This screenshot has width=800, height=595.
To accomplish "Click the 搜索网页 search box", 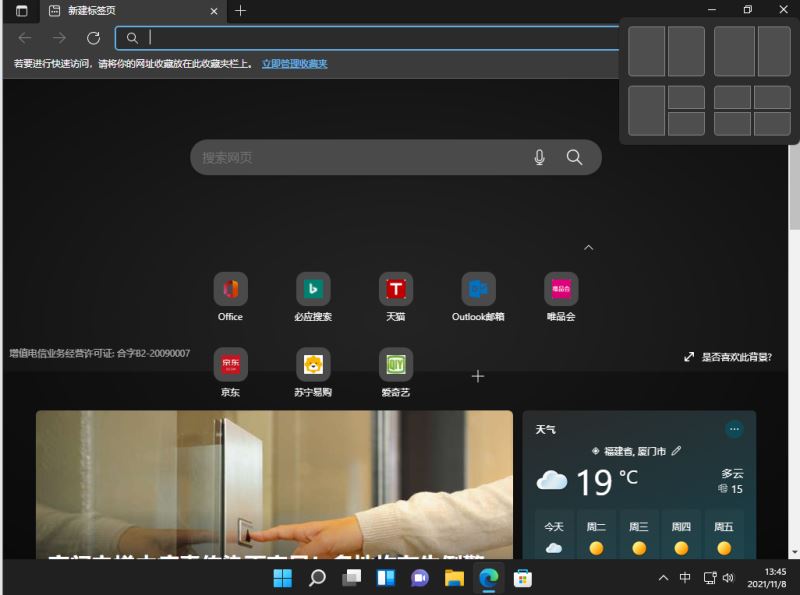I will pyautogui.click(x=395, y=157).
